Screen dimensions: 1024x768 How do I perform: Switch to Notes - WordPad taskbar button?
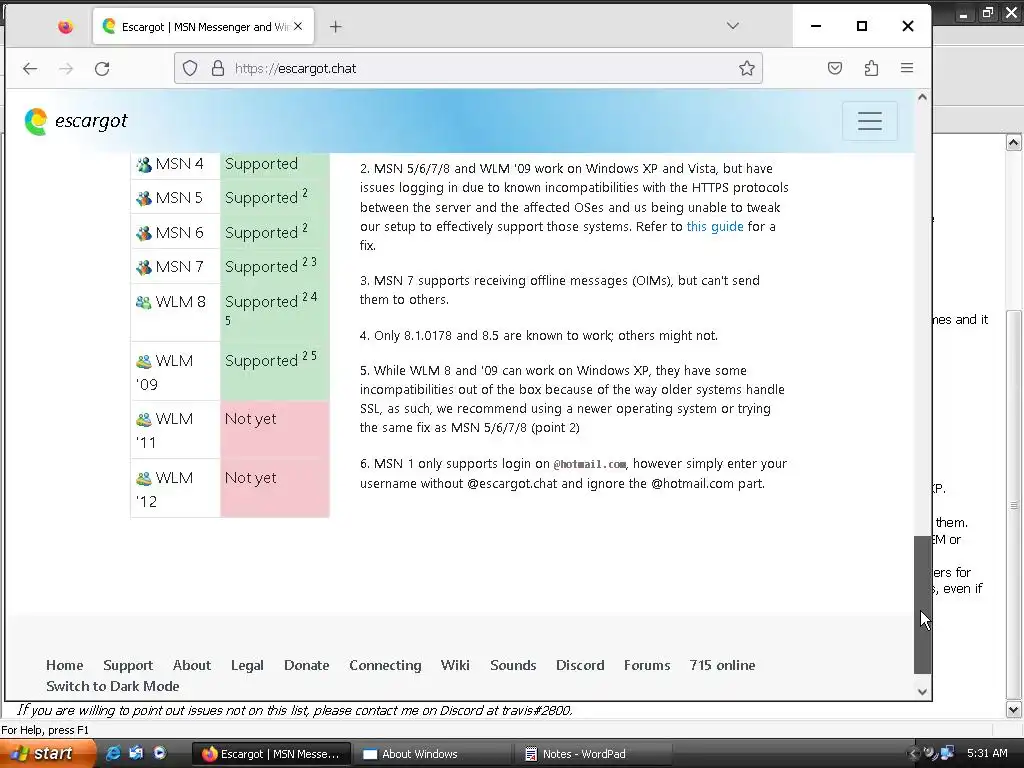pos(591,754)
